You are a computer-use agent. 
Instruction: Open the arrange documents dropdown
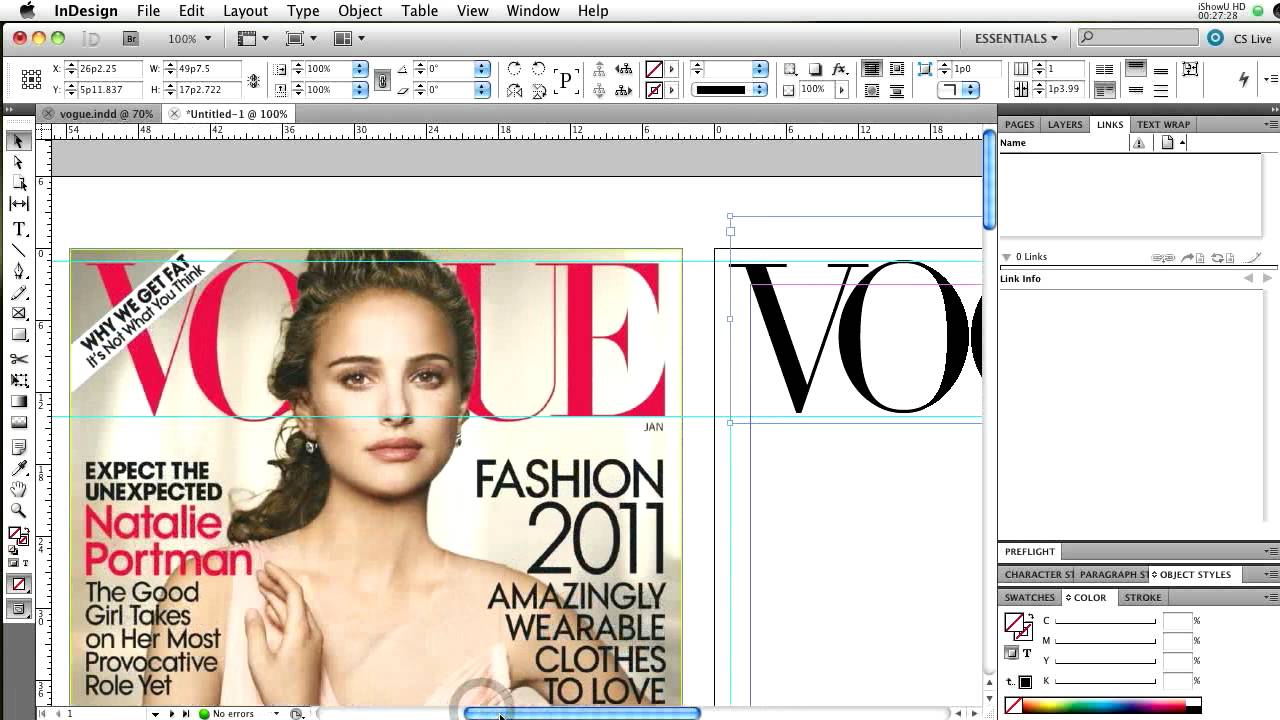click(x=349, y=38)
